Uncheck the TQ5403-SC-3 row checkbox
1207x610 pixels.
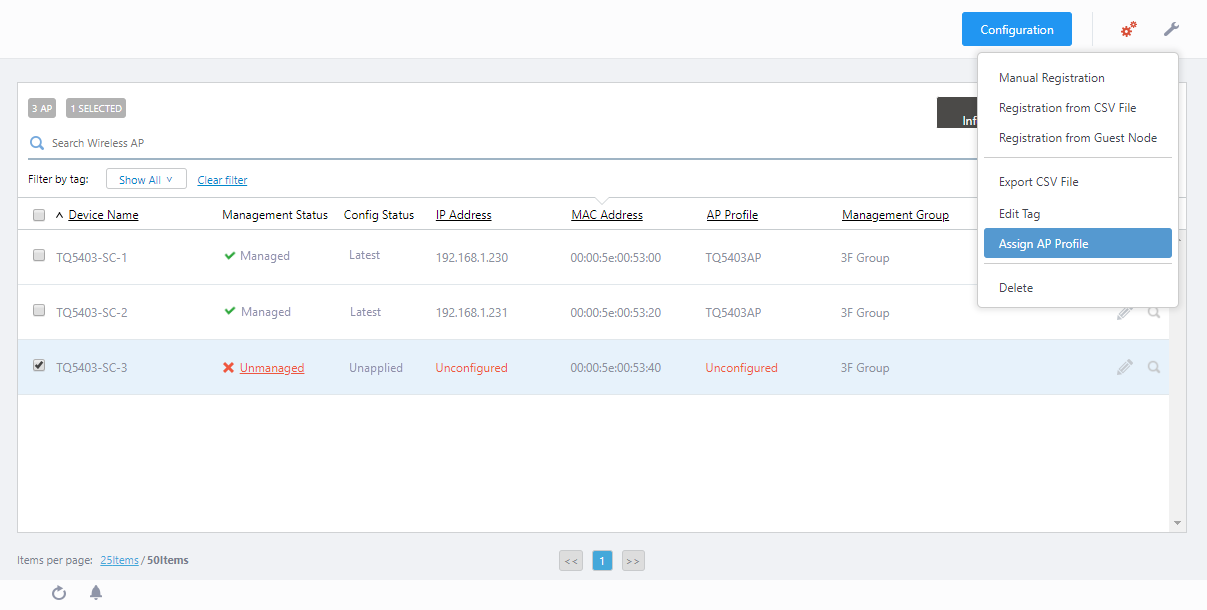39,366
